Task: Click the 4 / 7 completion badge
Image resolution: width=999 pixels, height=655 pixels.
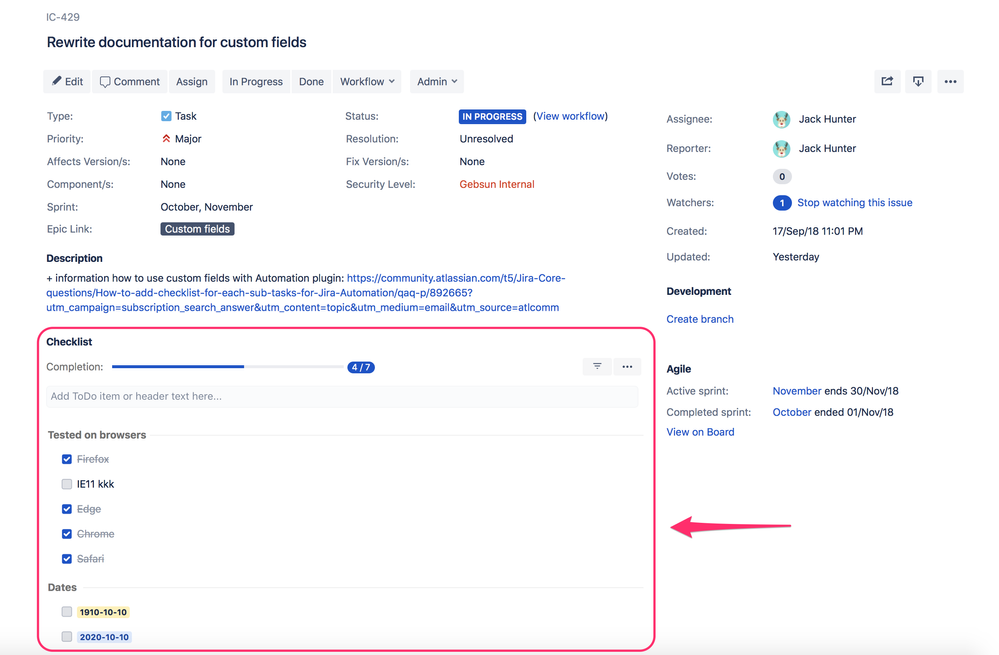Action: (x=361, y=368)
